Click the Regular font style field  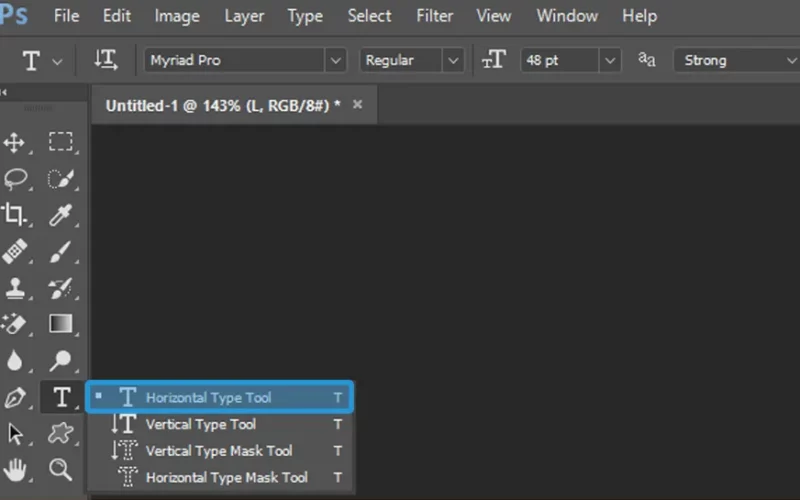click(x=401, y=61)
